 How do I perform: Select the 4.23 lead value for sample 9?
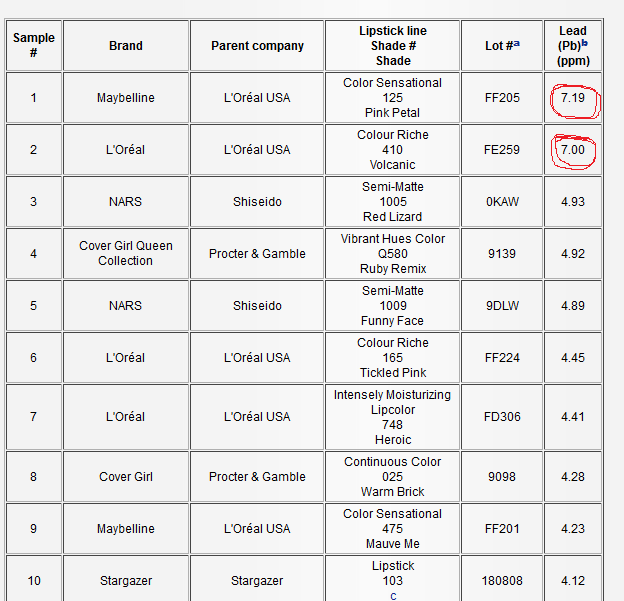coord(573,529)
